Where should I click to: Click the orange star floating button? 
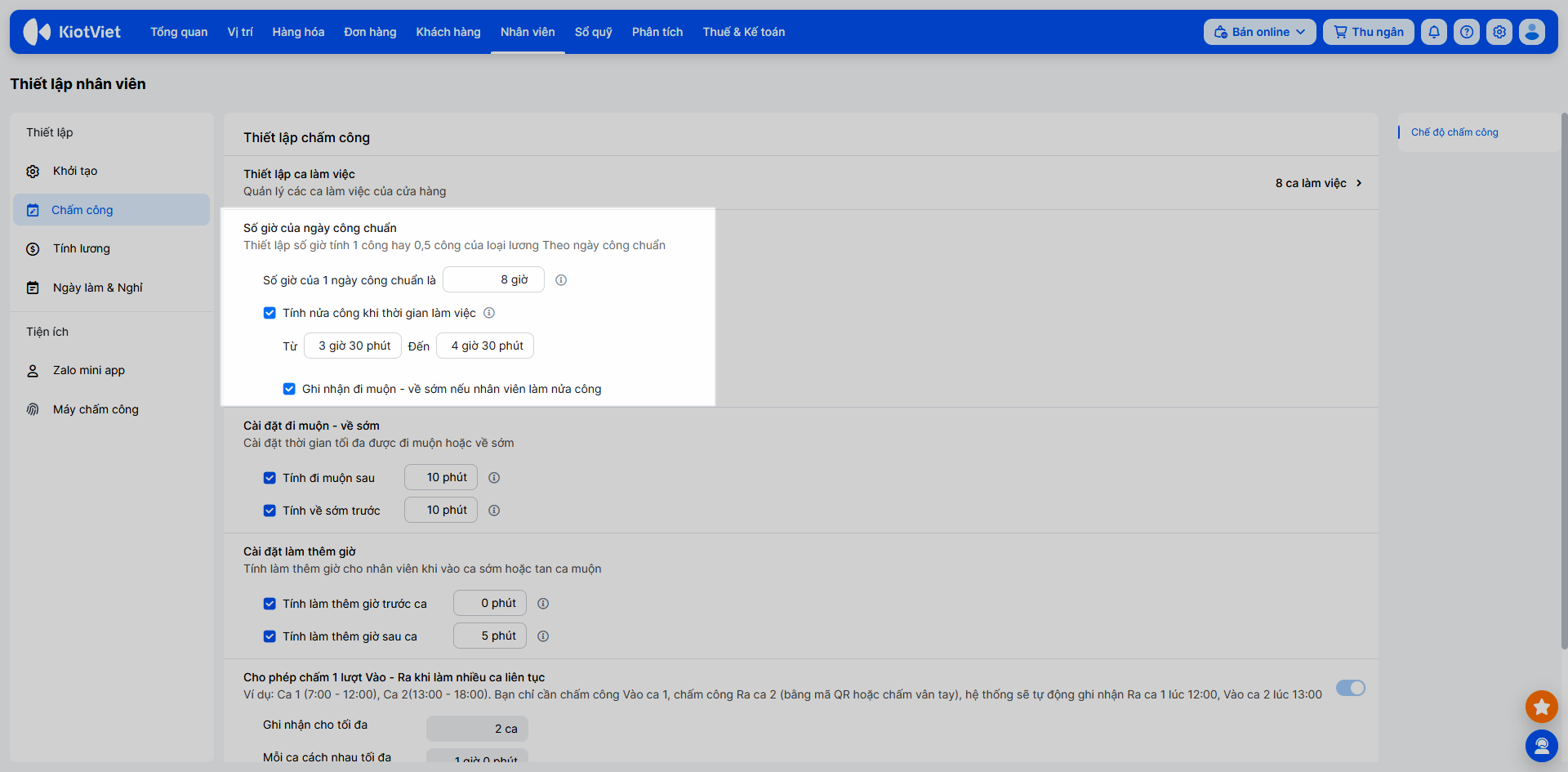coord(1542,707)
